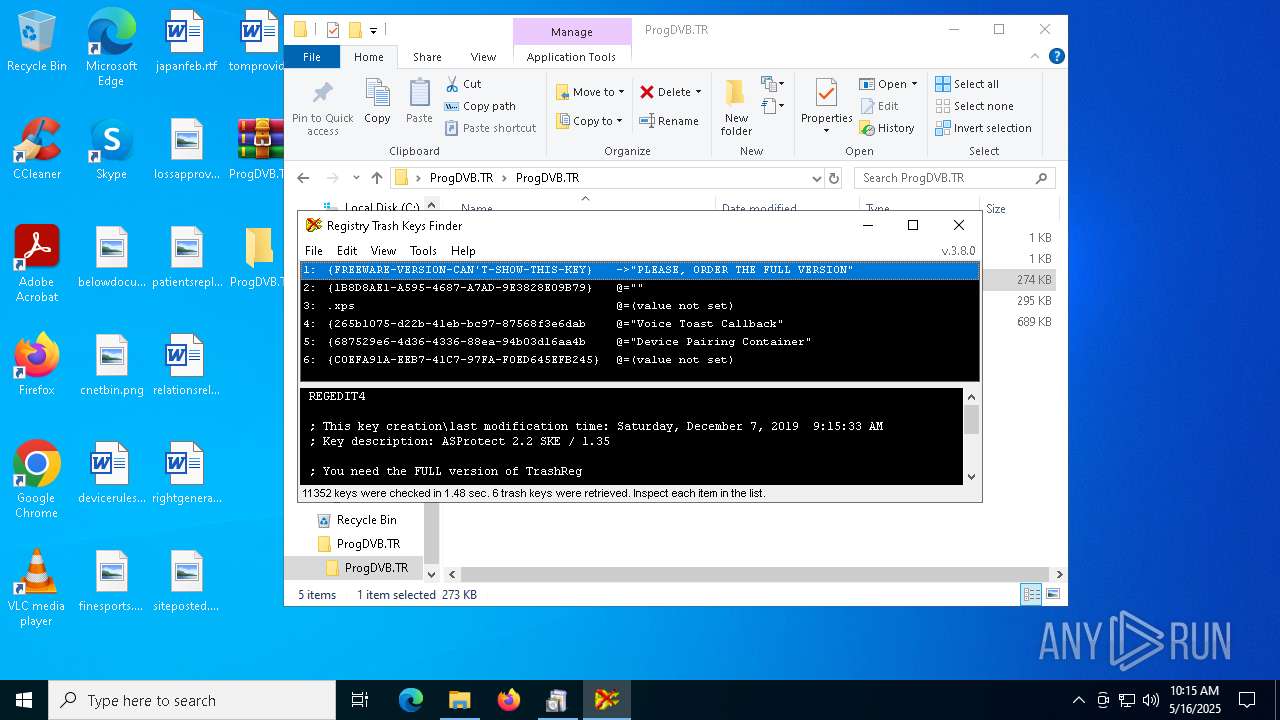Click Select all in ribbon
The image size is (1280, 720).
966,84
